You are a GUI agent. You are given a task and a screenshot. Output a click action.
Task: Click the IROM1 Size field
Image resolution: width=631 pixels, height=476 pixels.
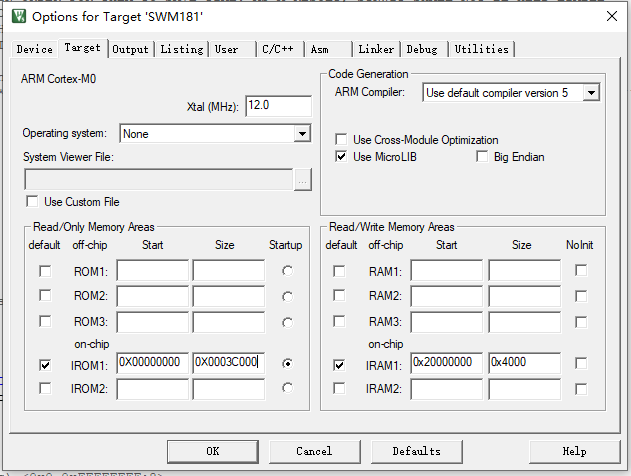point(229,363)
